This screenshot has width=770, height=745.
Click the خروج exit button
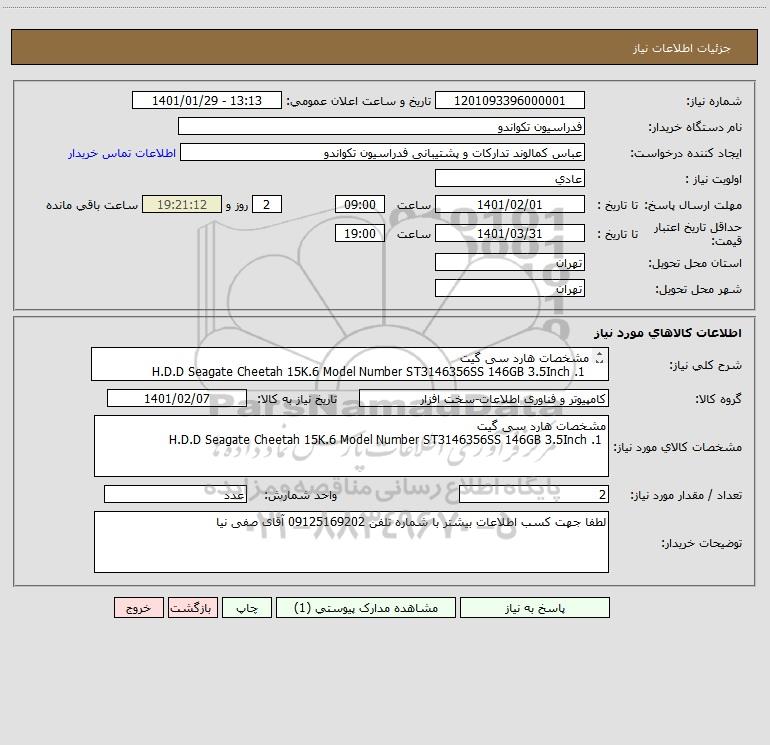[x=138, y=607]
